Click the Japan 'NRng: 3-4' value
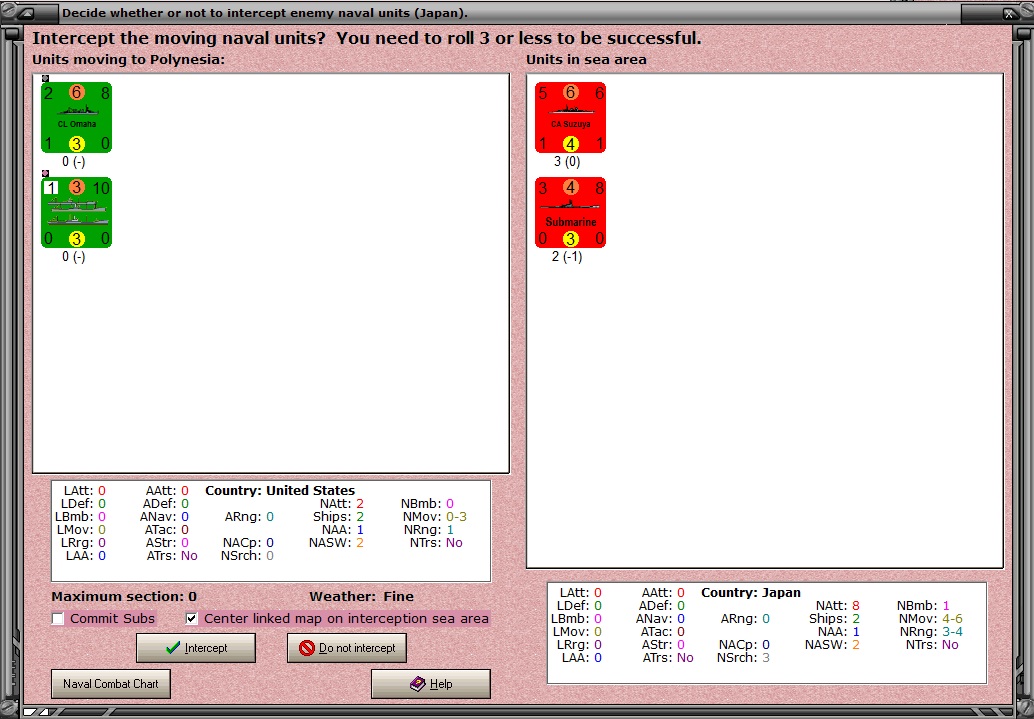The height and width of the screenshot is (719, 1034). [952, 631]
